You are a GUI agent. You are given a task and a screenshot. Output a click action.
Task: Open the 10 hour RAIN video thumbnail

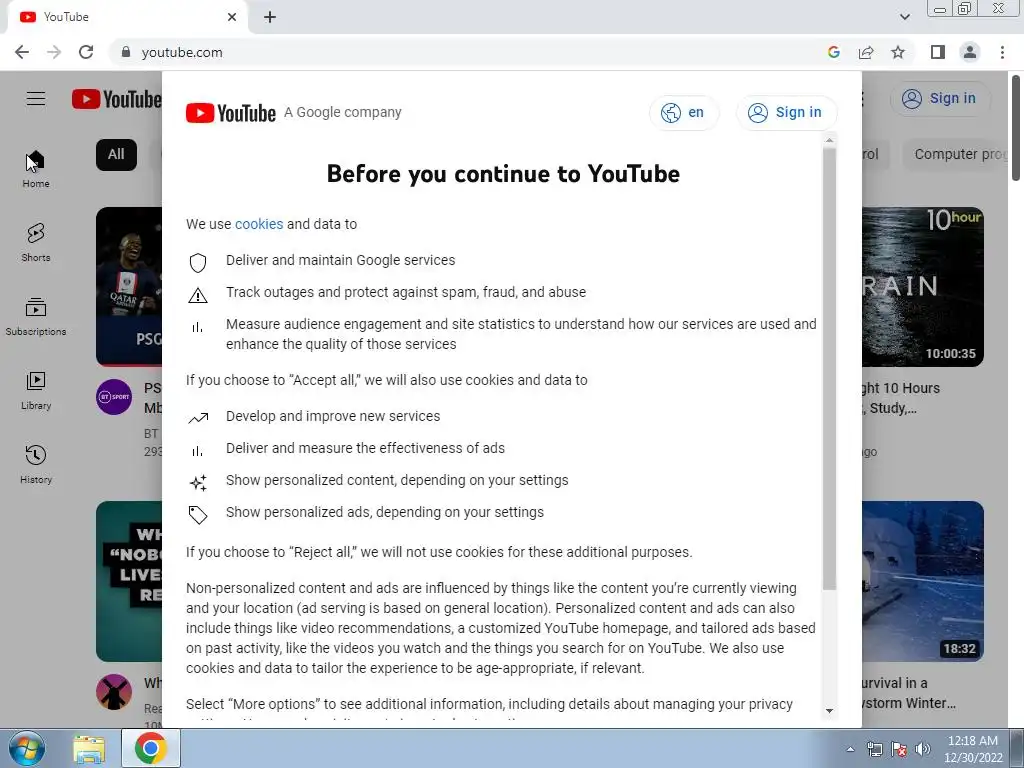[x=922, y=287]
